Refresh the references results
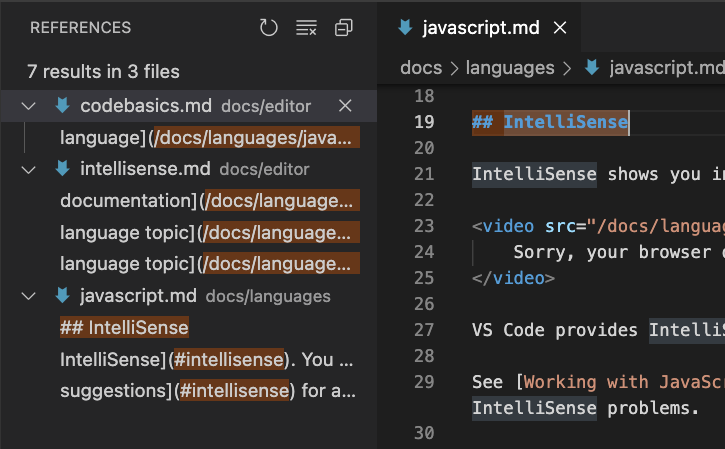This screenshot has height=449, width=725. [x=268, y=28]
